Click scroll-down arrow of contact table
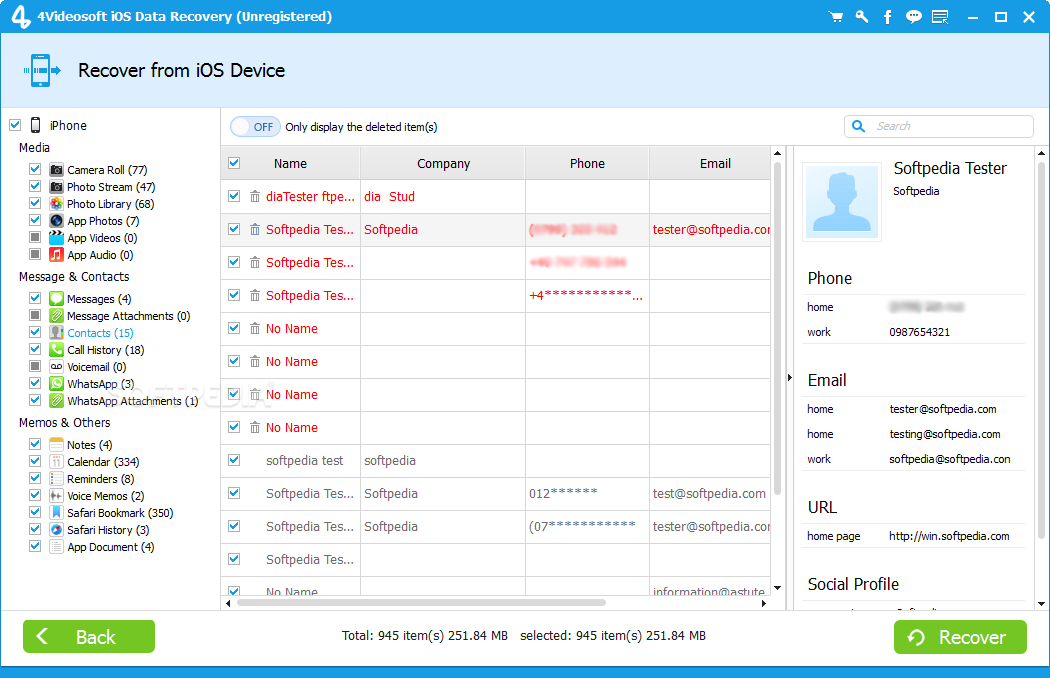The width and height of the screenshot is (1050, 678). (777, 588)
